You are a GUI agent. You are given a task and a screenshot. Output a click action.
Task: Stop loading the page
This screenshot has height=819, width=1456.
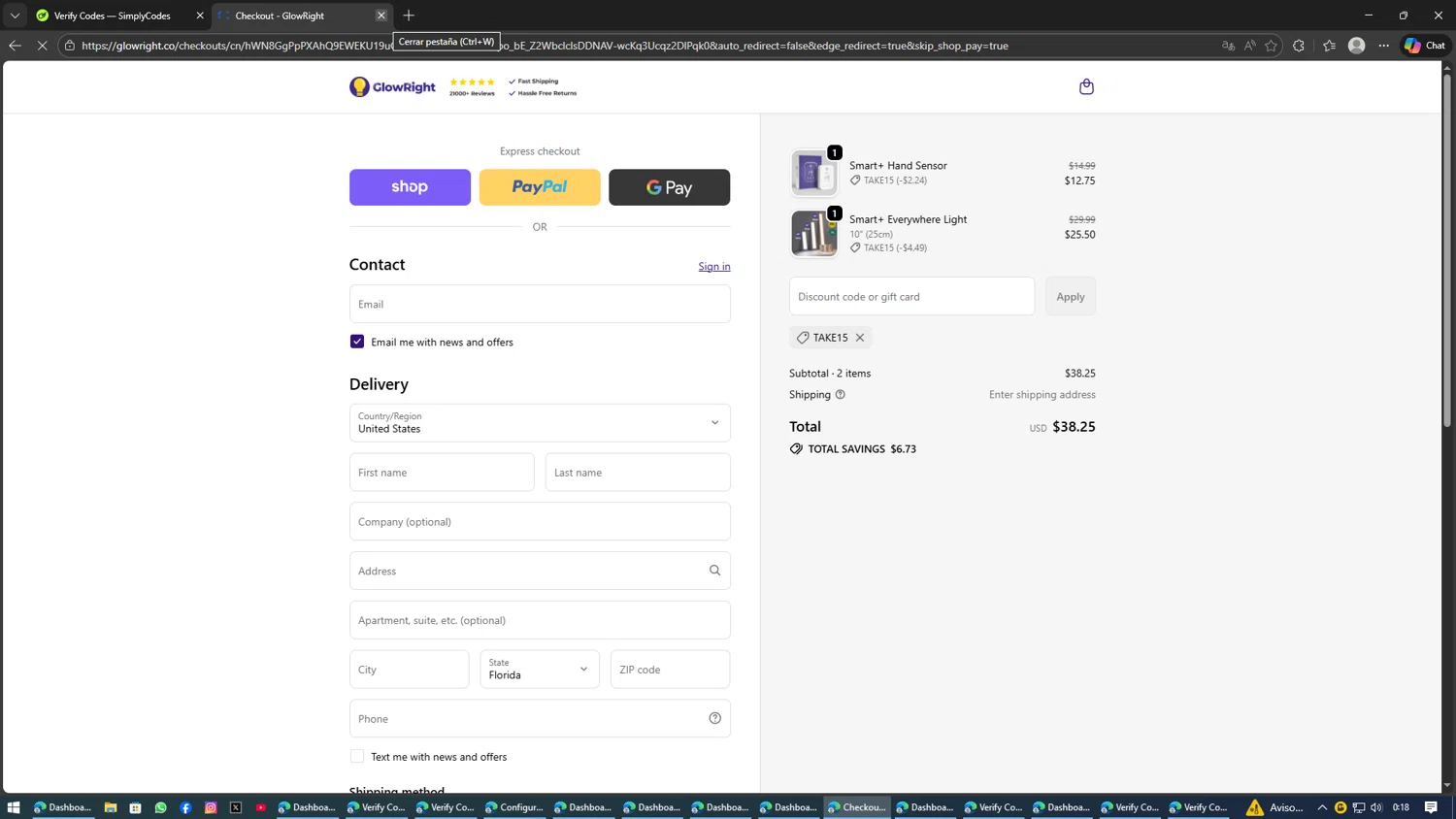point(42,46)
